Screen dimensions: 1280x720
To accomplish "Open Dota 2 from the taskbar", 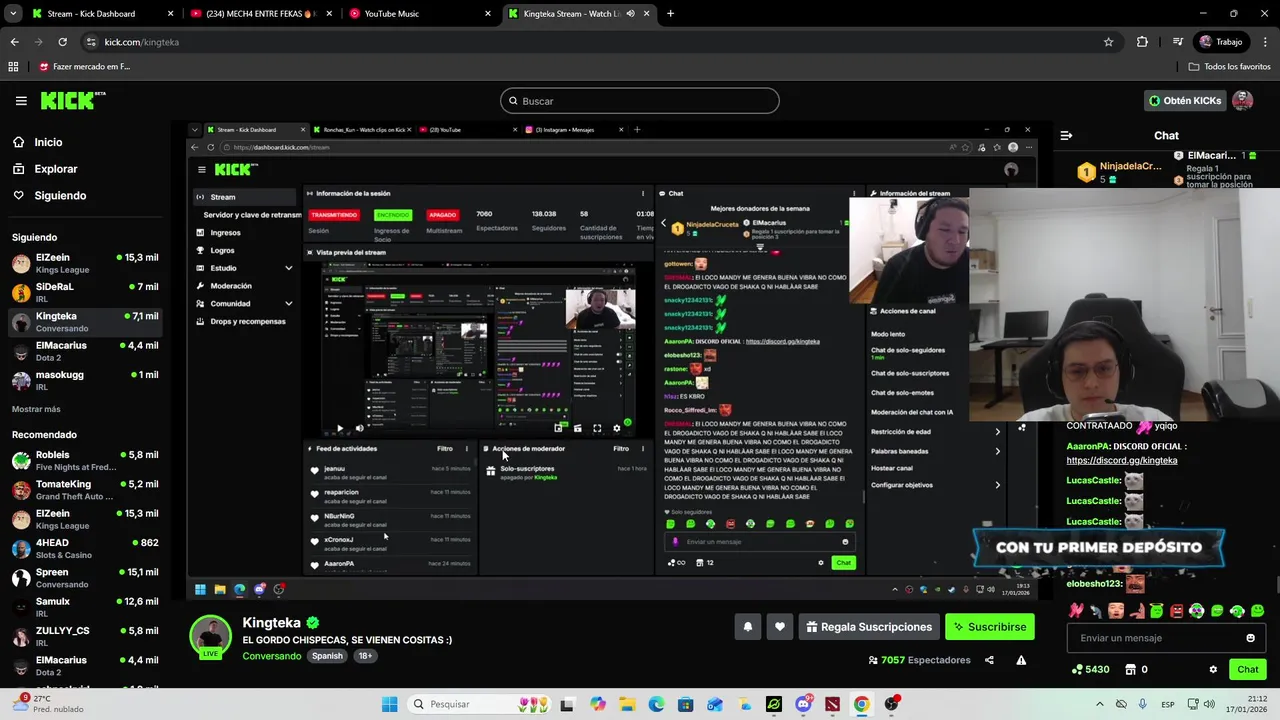I will 832,704.
